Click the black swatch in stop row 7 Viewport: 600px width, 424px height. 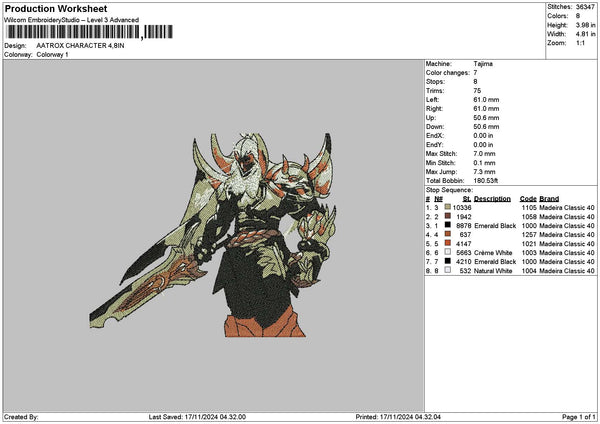pos(447,261)
